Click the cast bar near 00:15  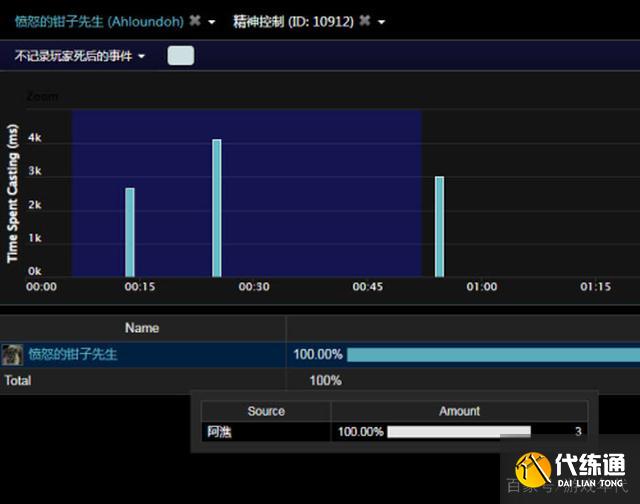point(130,232)
